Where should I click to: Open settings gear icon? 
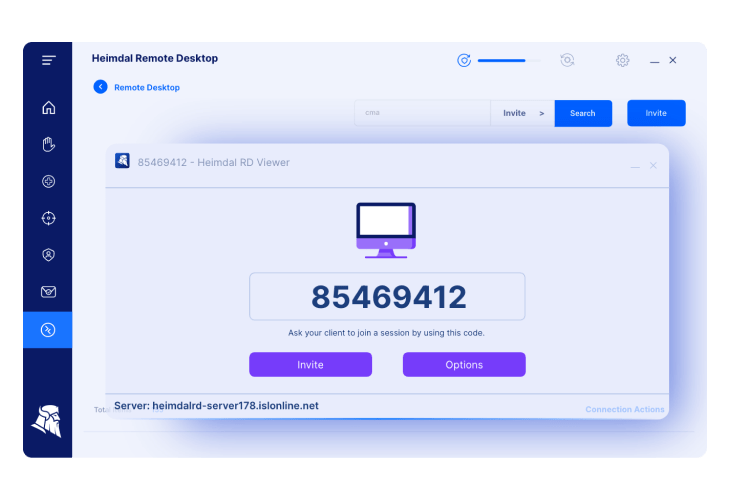click(622, 60)
